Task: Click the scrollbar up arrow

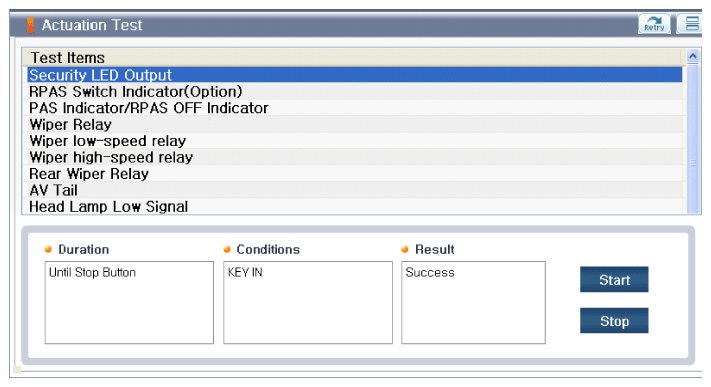Action: (x=692, y=56)
